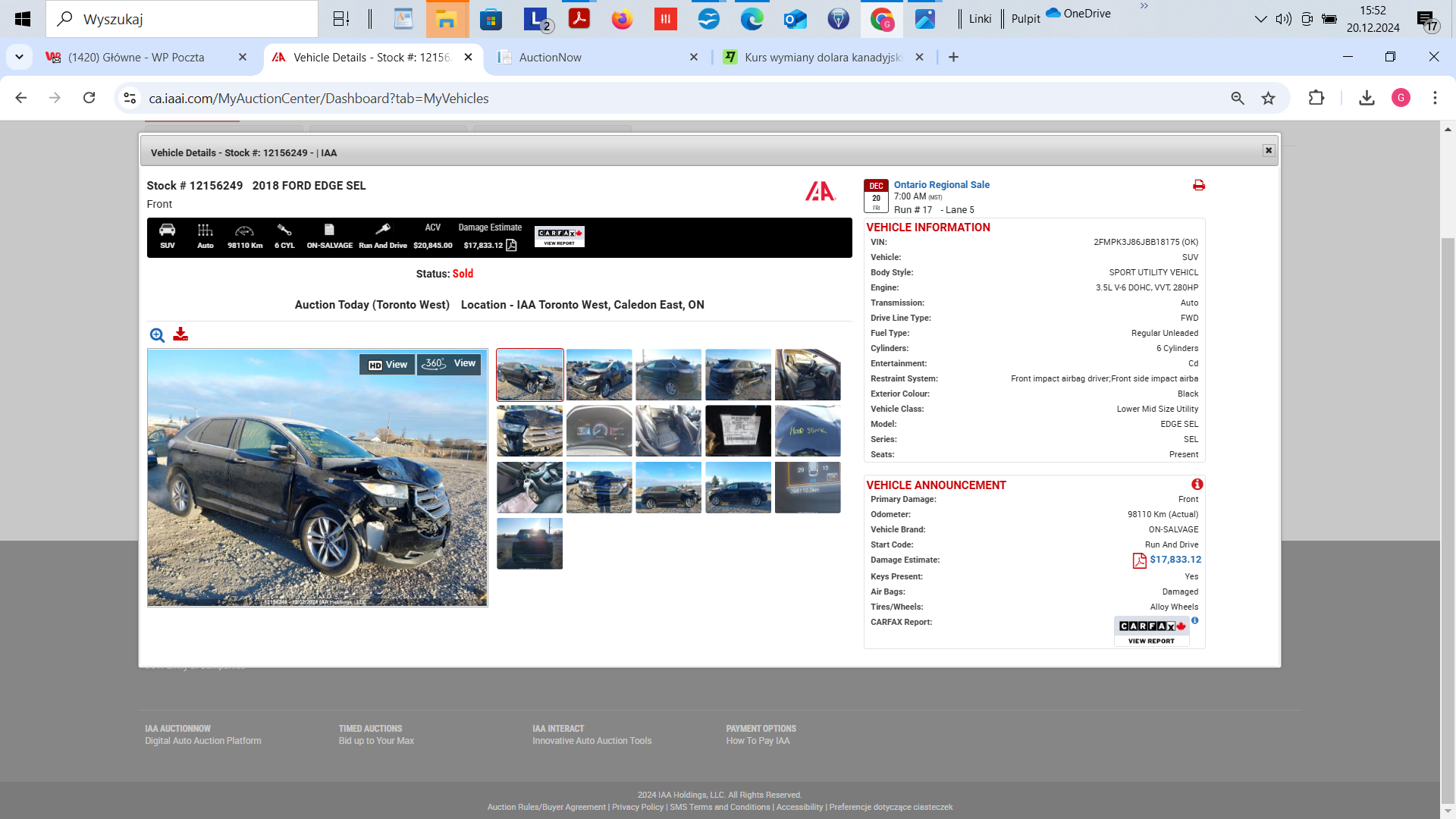Open the Chrome three-dot menu
The height and width of the screenshot is (819, 1456).
[1435, 98]
